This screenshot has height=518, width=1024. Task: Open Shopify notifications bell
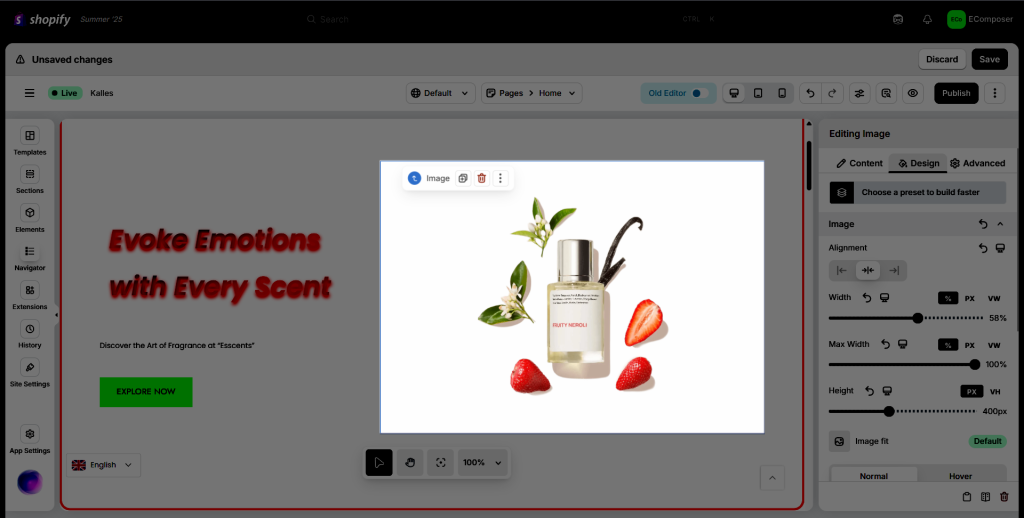point(927,19)
